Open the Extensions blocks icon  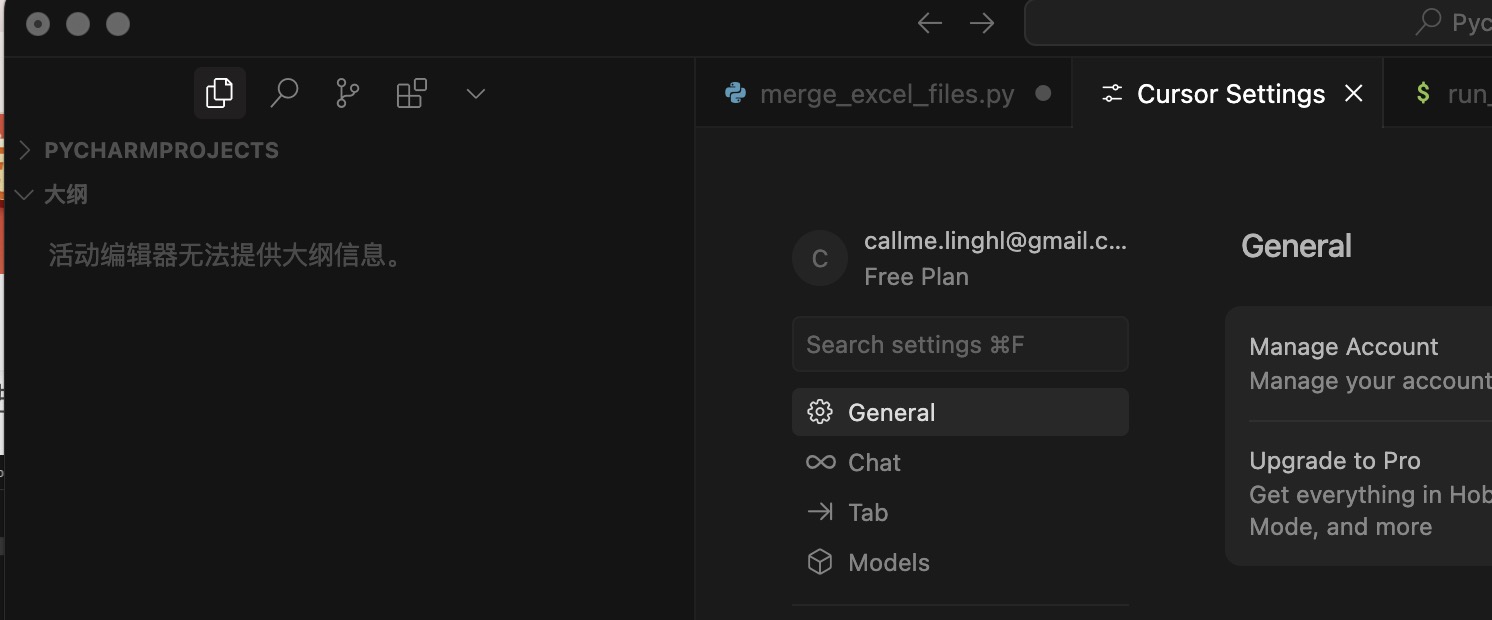click(x=411, y=94)
